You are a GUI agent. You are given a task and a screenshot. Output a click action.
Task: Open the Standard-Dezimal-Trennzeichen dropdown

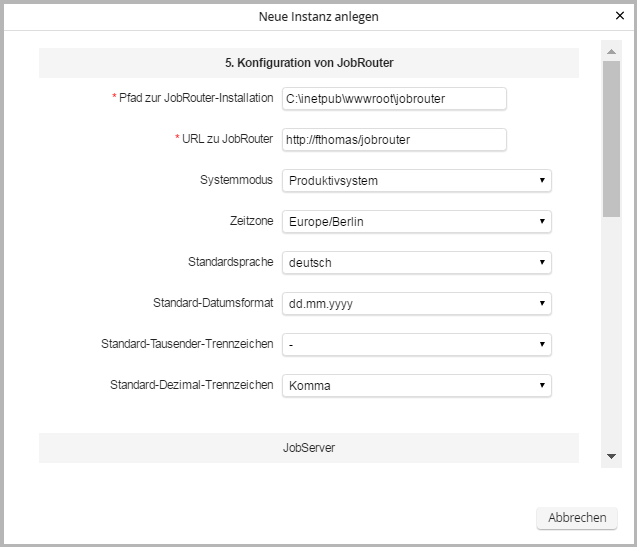coord(417,385)
